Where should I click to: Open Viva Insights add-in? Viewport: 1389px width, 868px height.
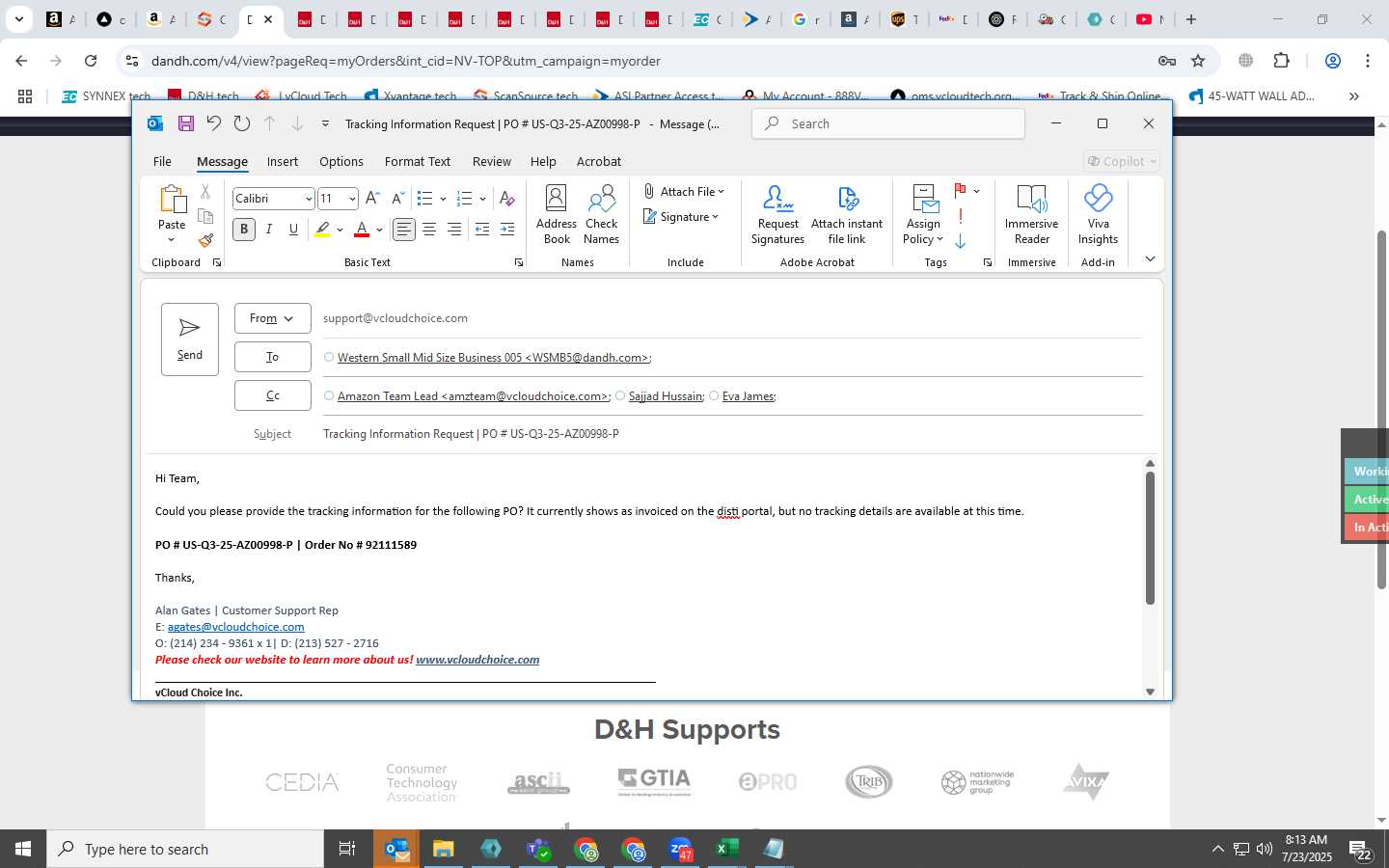tap(1098, 215)
